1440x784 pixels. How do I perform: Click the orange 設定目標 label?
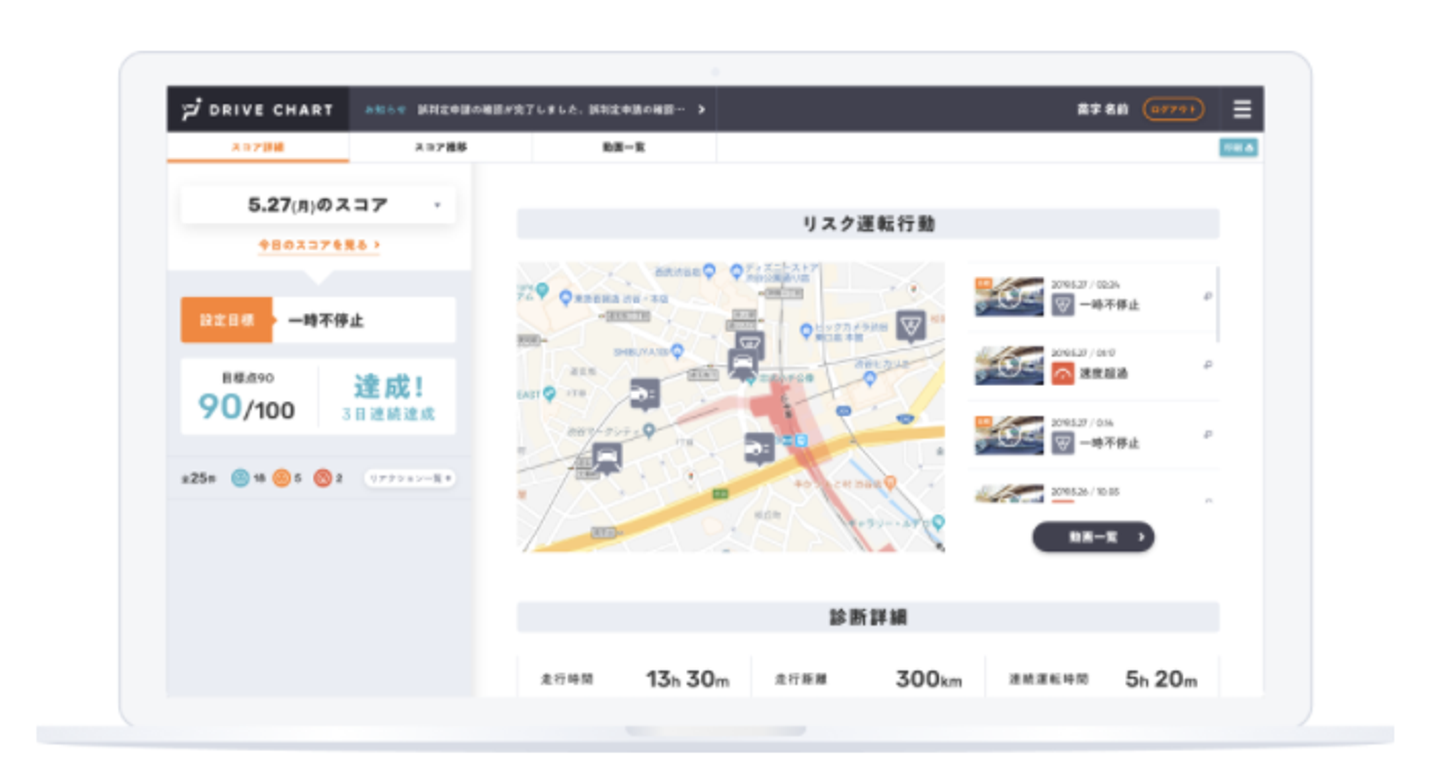(x=227, y=320)
